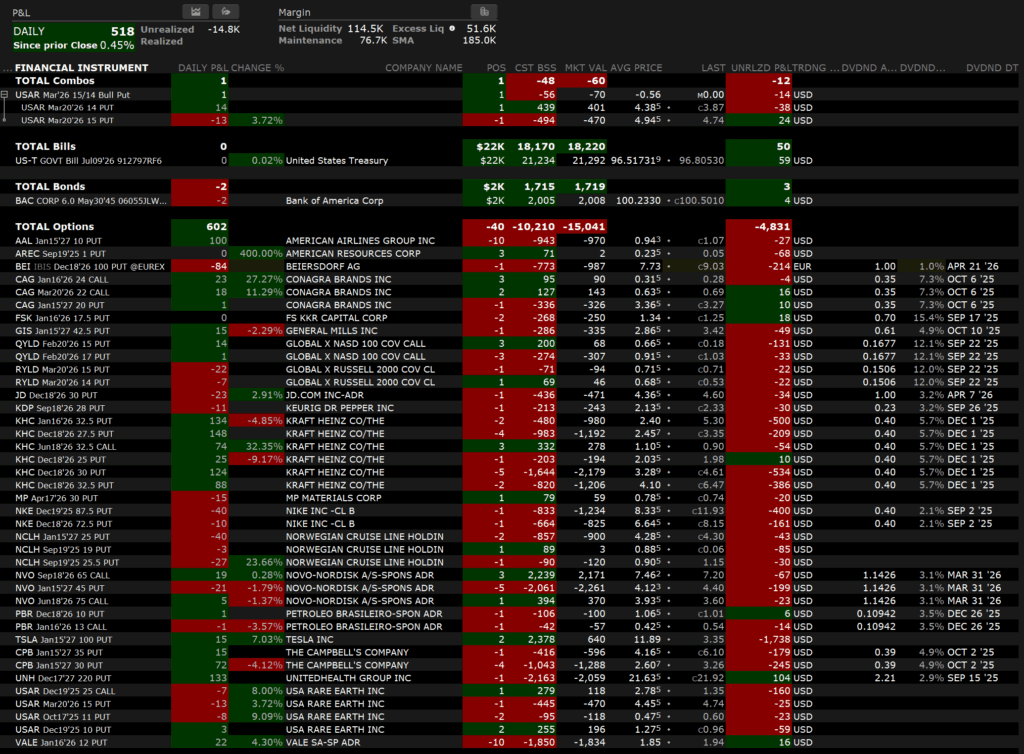Select the BAC CORP 6.0 May30'45 bond
This screenshot has height=754, width=1024.
[85, 200]
